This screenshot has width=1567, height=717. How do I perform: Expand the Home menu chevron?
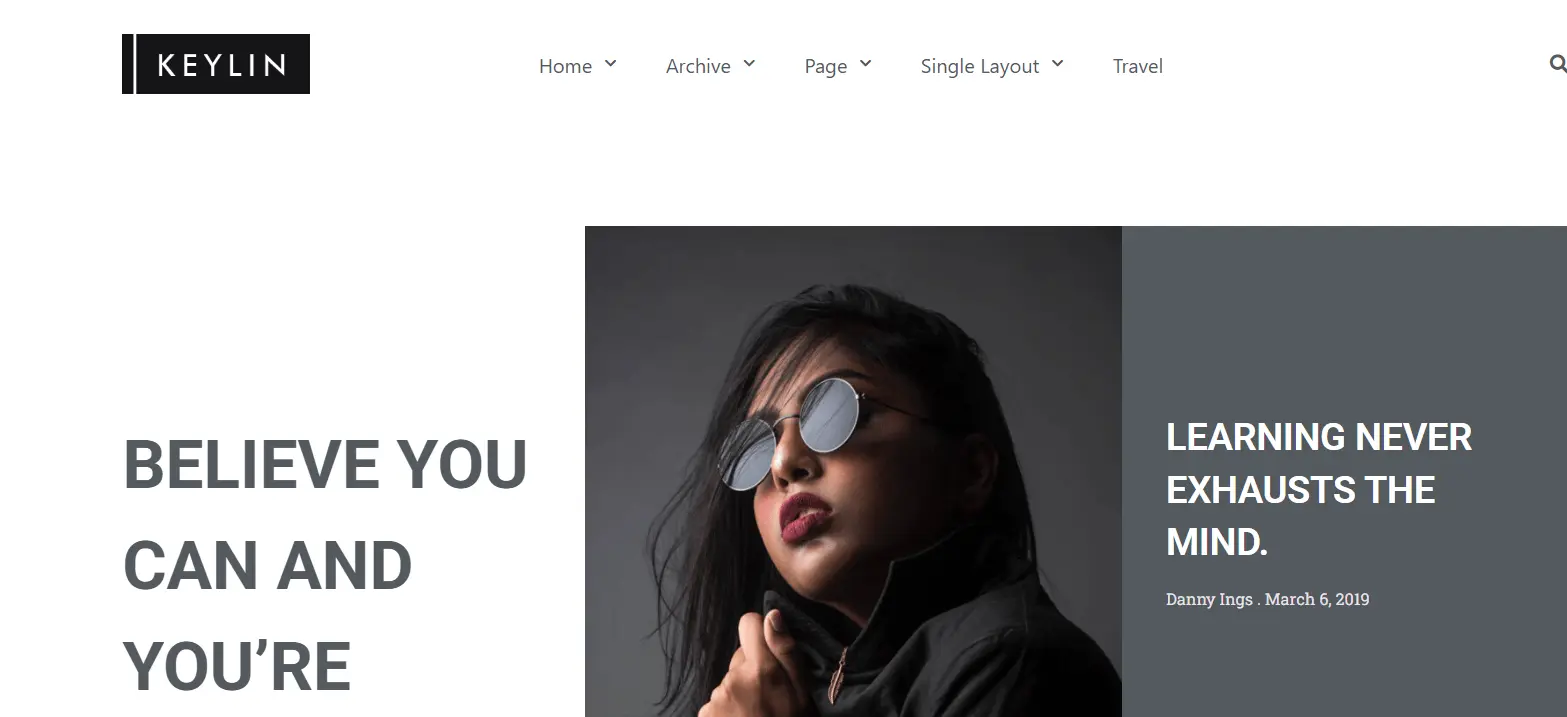point(610,64)
